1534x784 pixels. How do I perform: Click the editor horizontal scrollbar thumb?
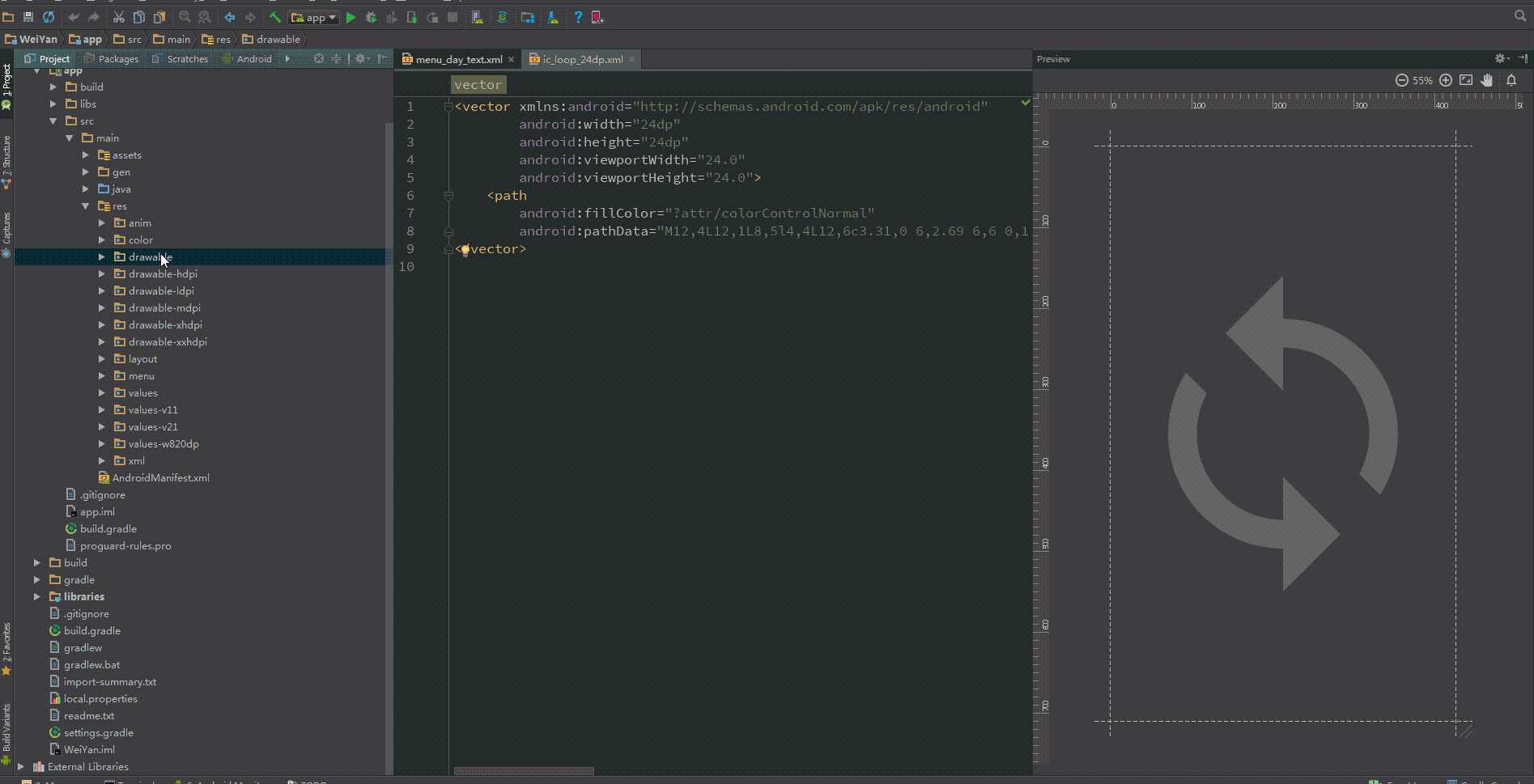(524, 771)
